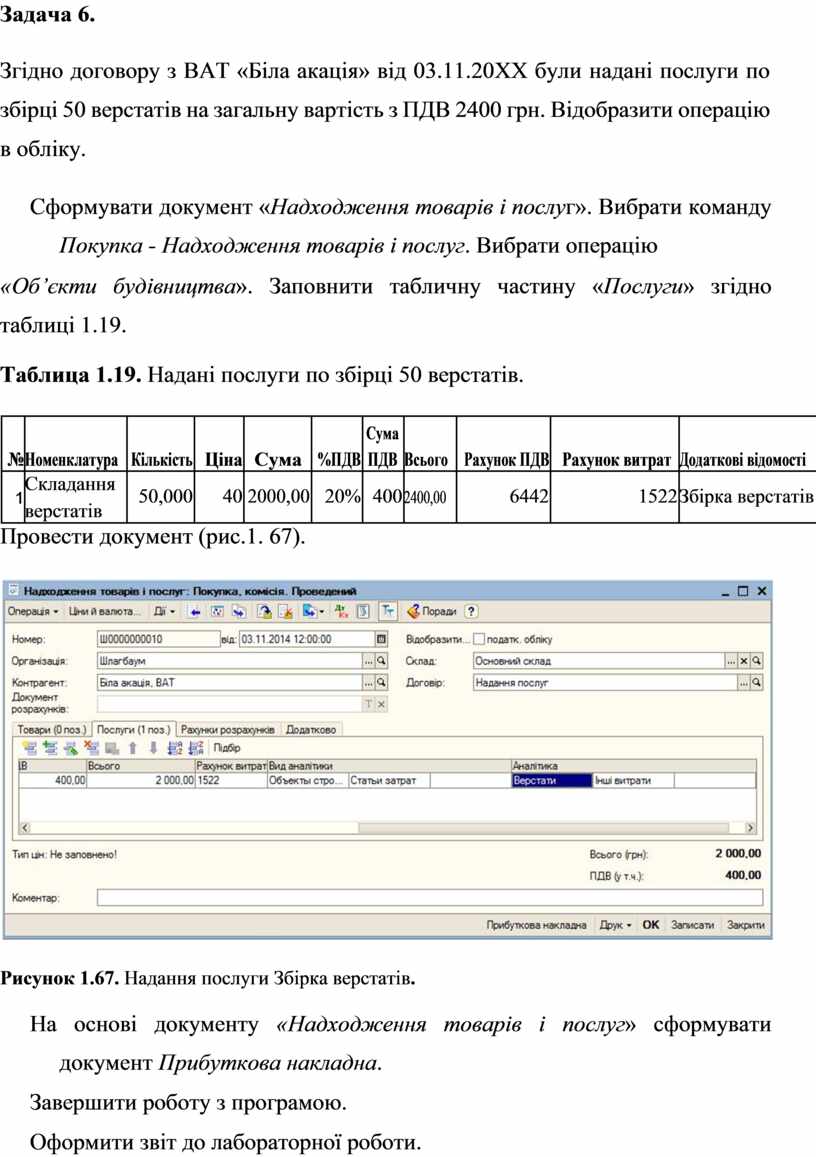Click the Збірка верстатів cell in Таблиця 1.19

point(747,497)
